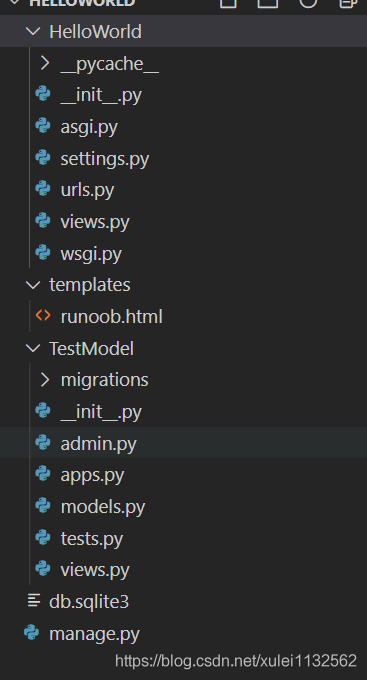Viewport: 367px width, 680px height.
Task: Collapse the HelloWorld folder chevron
Action: point(33,31)
